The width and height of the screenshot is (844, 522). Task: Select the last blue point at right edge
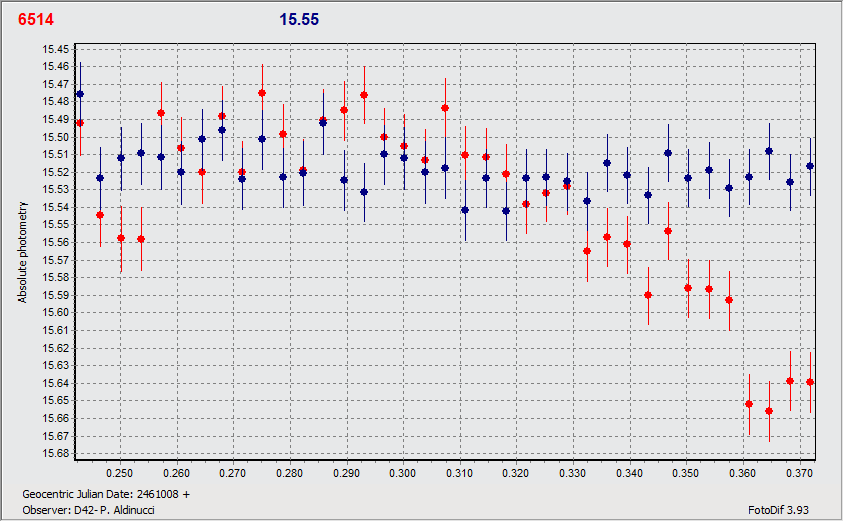810,166
